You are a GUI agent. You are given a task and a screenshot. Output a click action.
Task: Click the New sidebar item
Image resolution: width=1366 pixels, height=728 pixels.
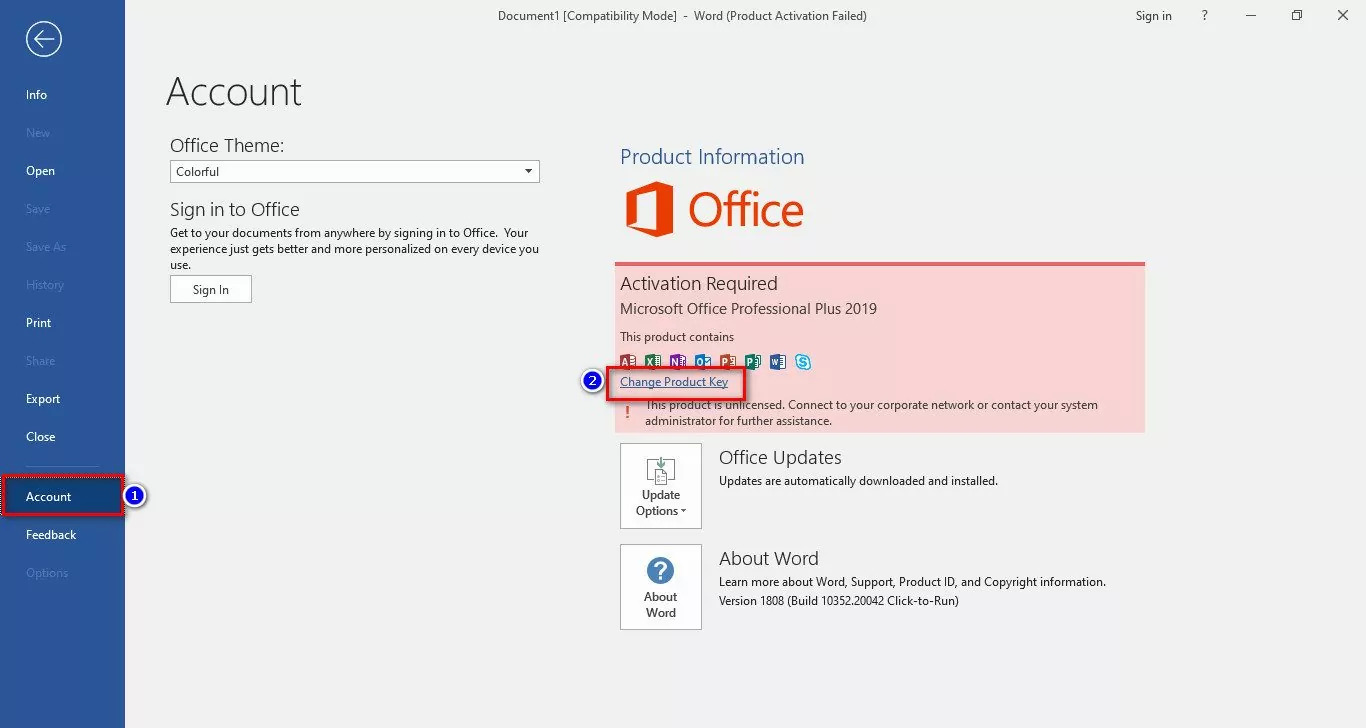[x=62, y=133]
